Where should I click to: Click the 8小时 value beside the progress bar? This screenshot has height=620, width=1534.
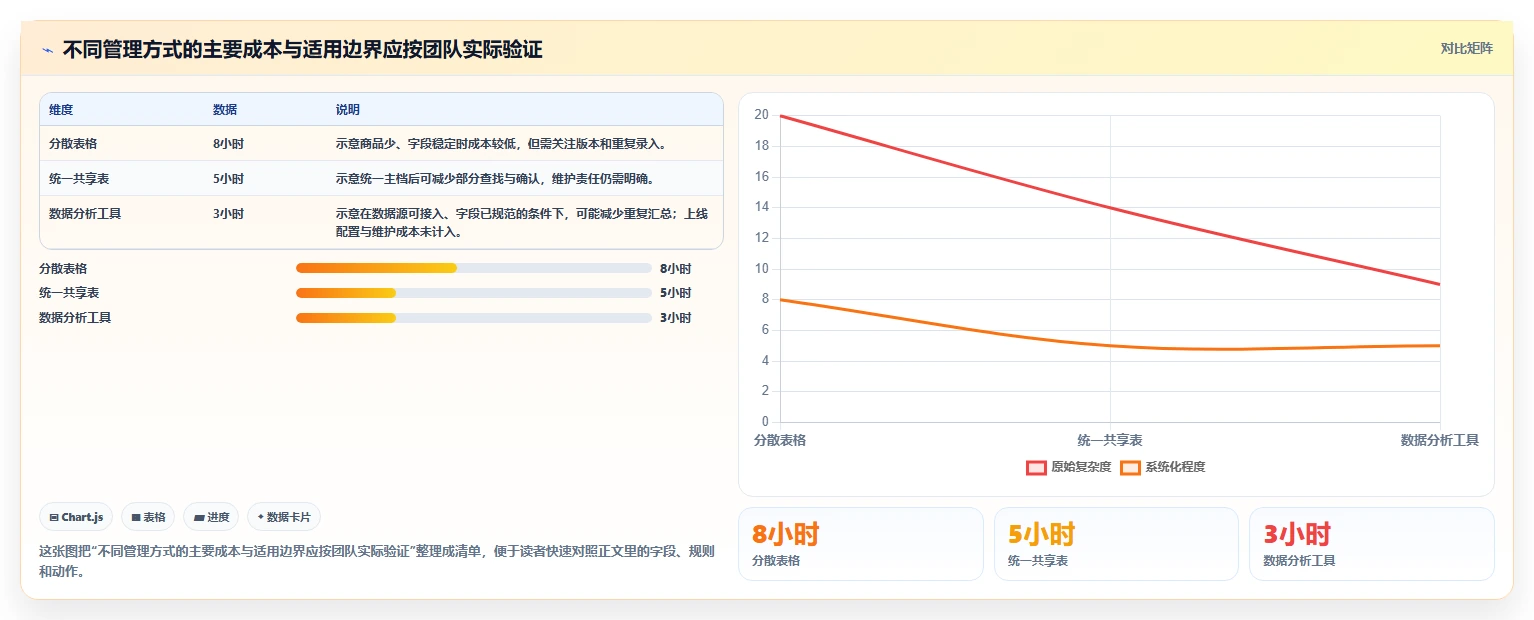(x=675, y=269)
